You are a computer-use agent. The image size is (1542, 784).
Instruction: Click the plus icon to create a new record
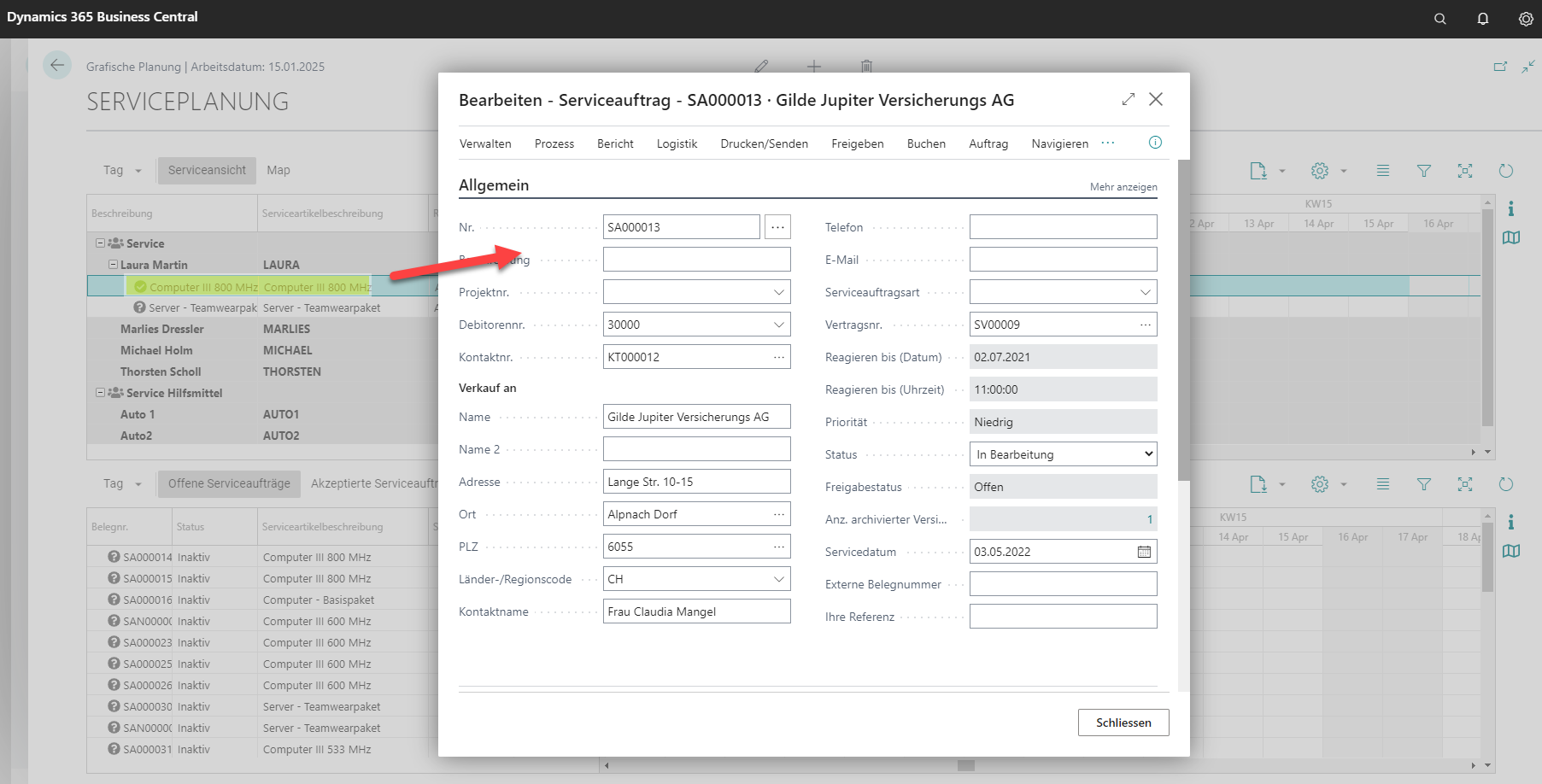(814, 66)
